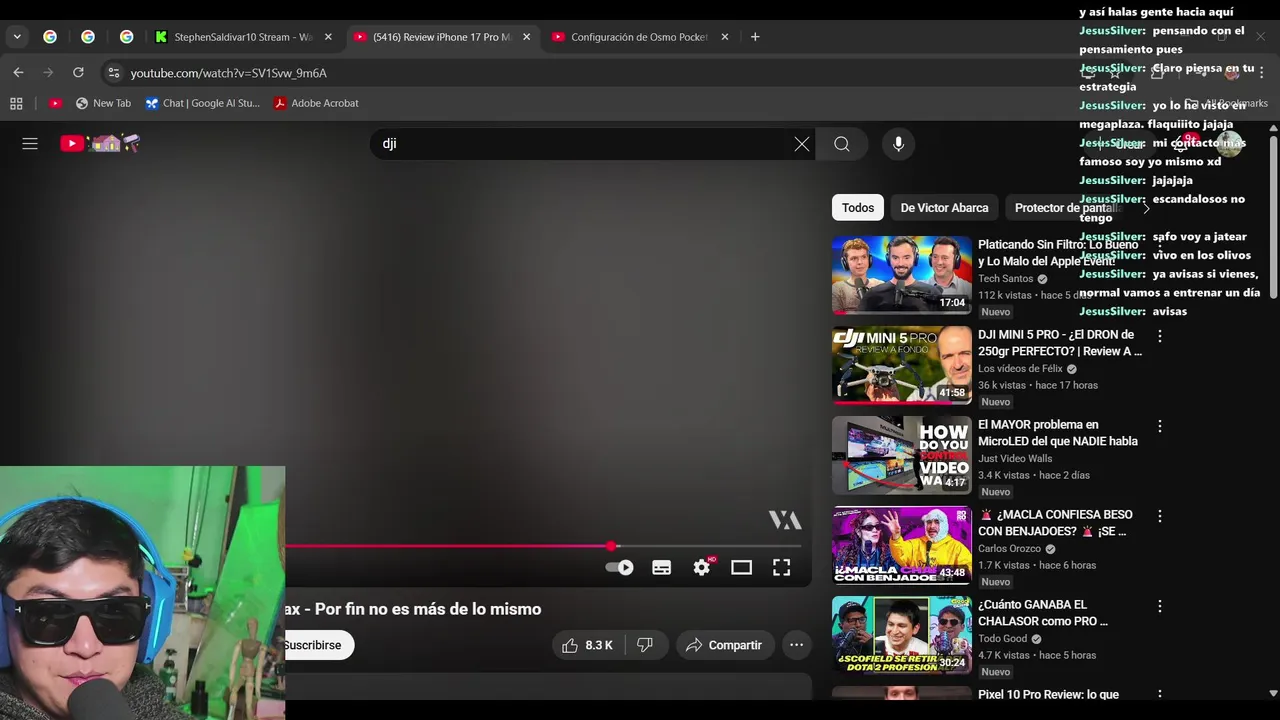
Task: Open Just Video Walls channel name
Action: [x=1015, y=459]
